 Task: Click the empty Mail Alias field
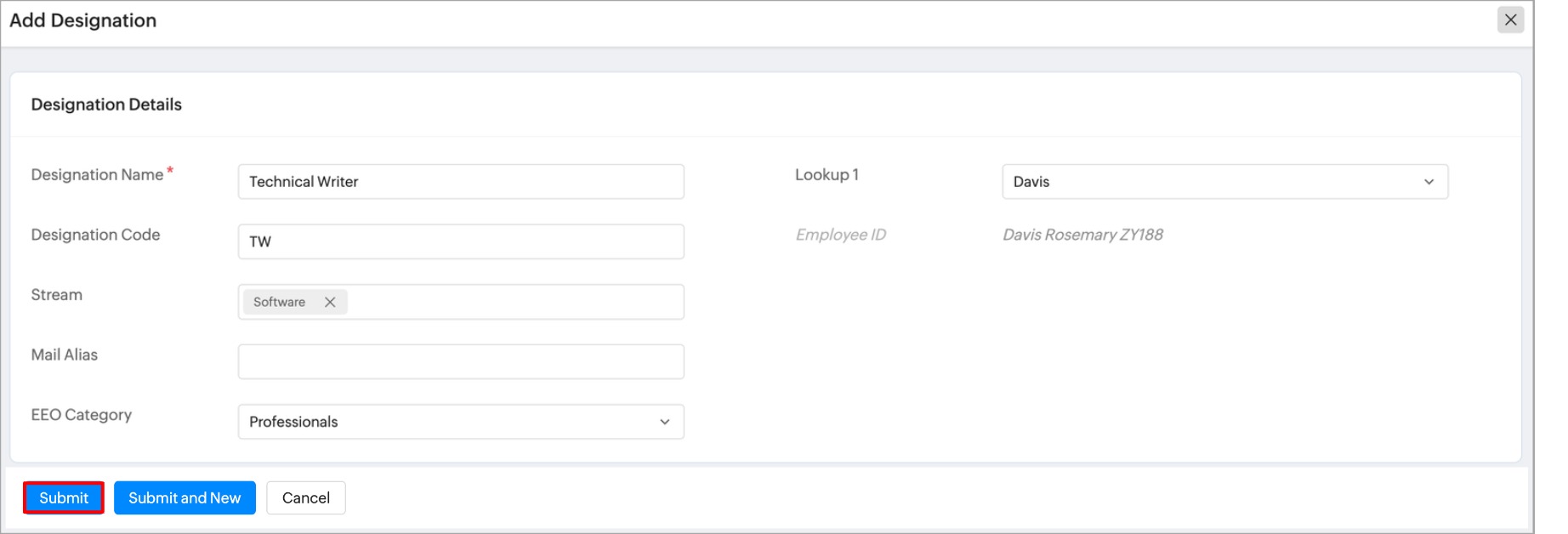461,361
